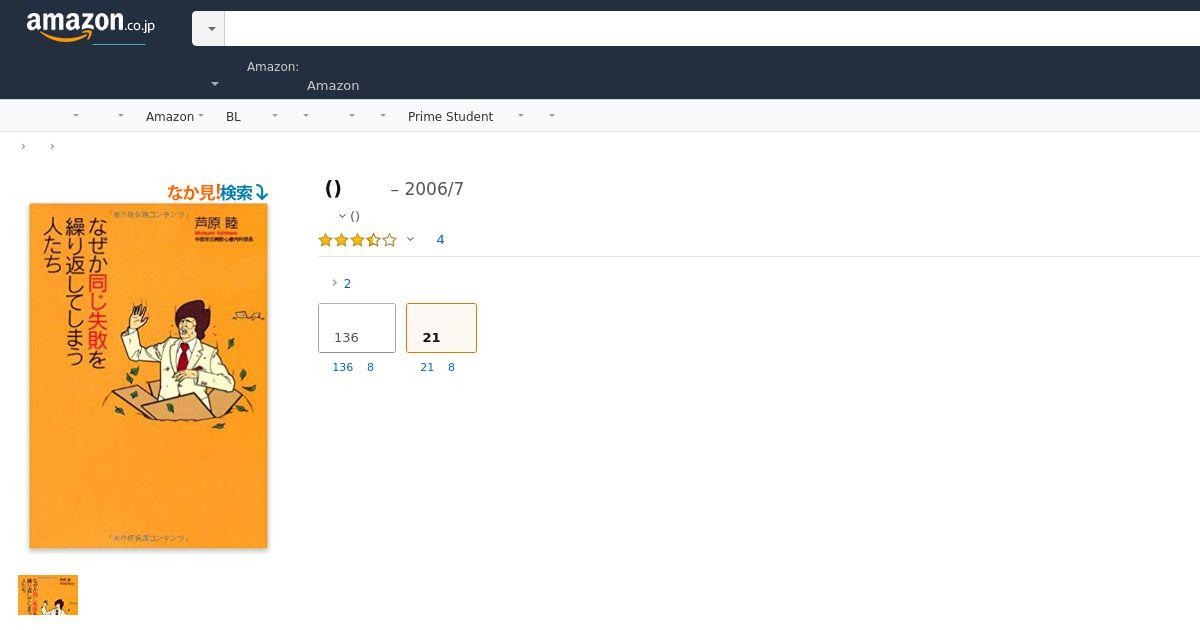Open the blue 136 offer link
Viewport: 1200px width, 630px height.
(x=342, y=367)
